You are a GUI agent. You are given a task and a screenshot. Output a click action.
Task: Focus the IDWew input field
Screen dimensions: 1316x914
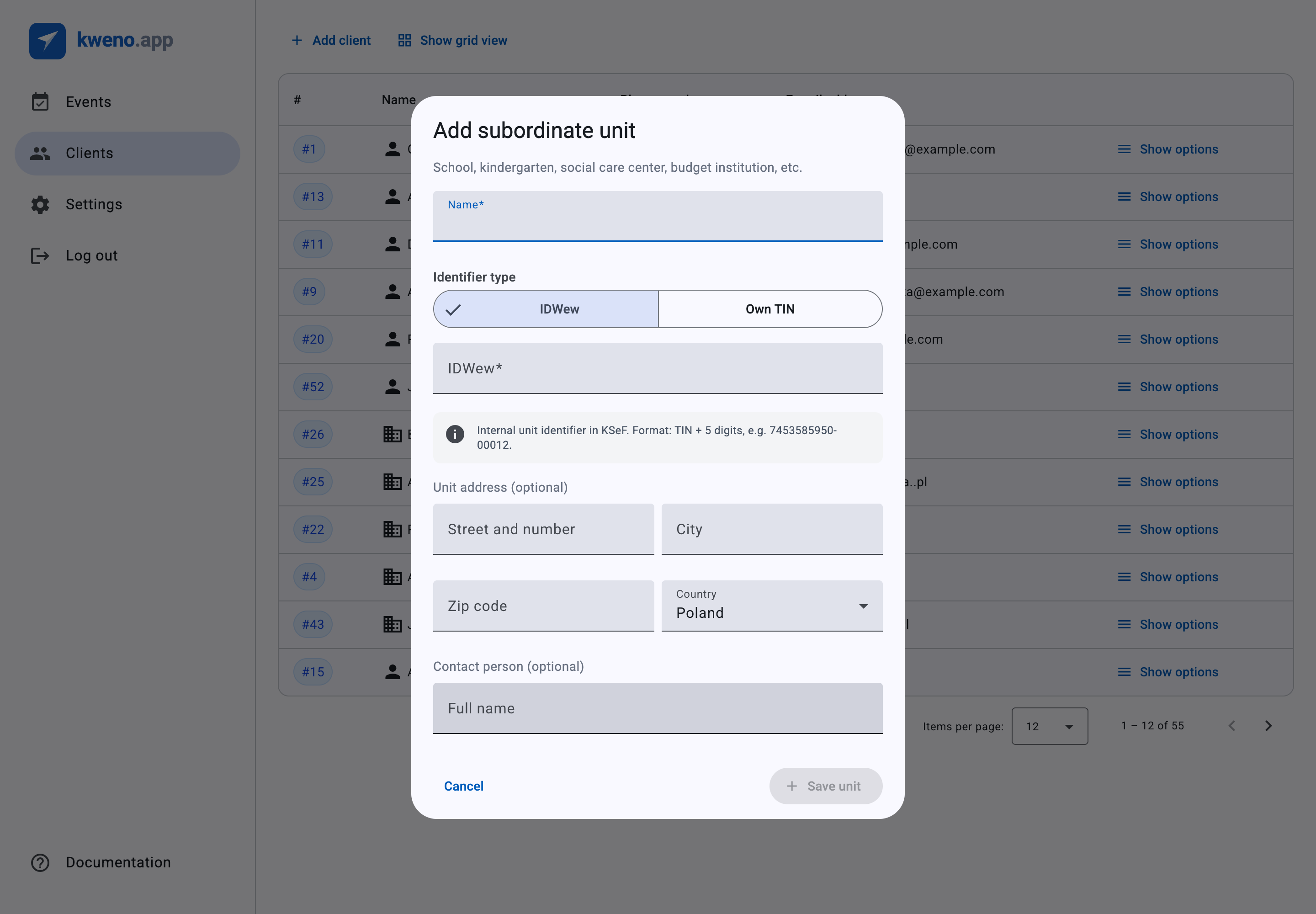point(658,368)
